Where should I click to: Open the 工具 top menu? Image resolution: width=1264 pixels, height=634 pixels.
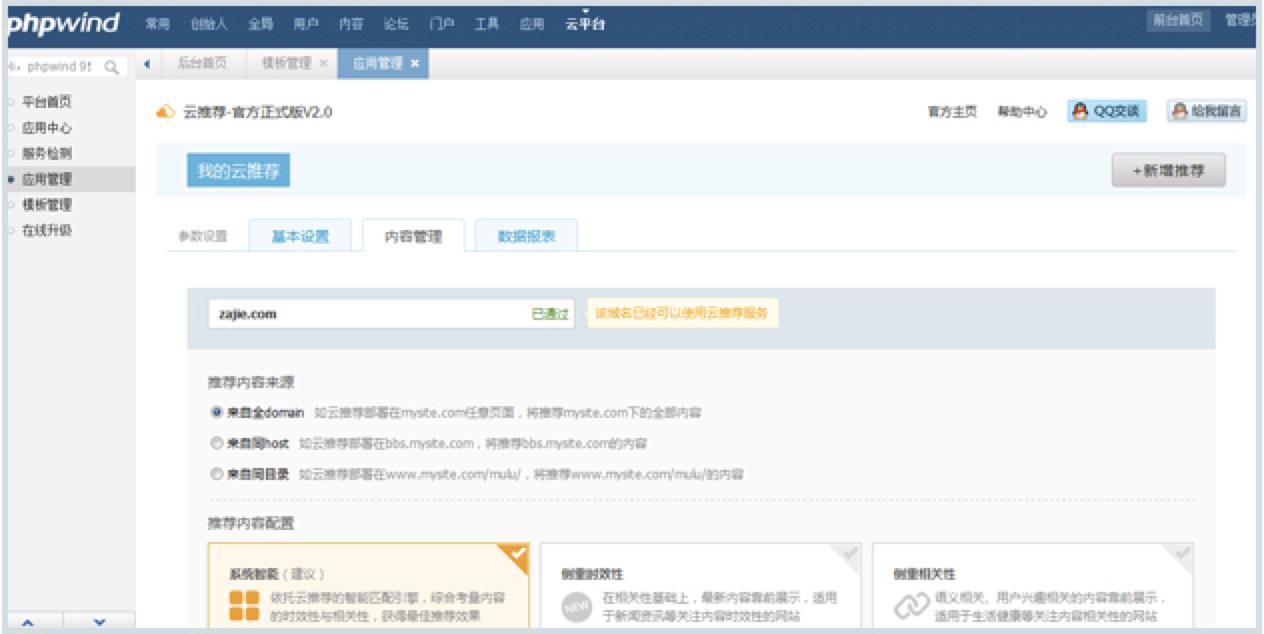click(486, 24)
